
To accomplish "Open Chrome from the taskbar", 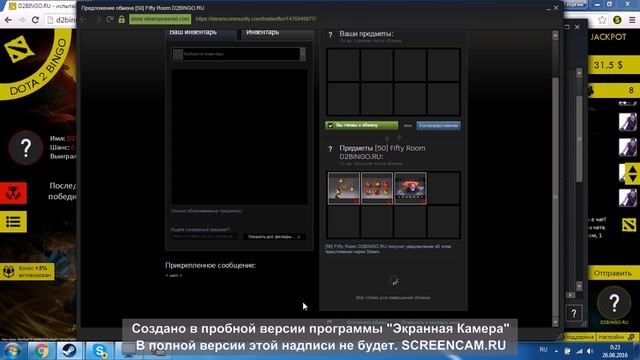I will click(41, 351).
